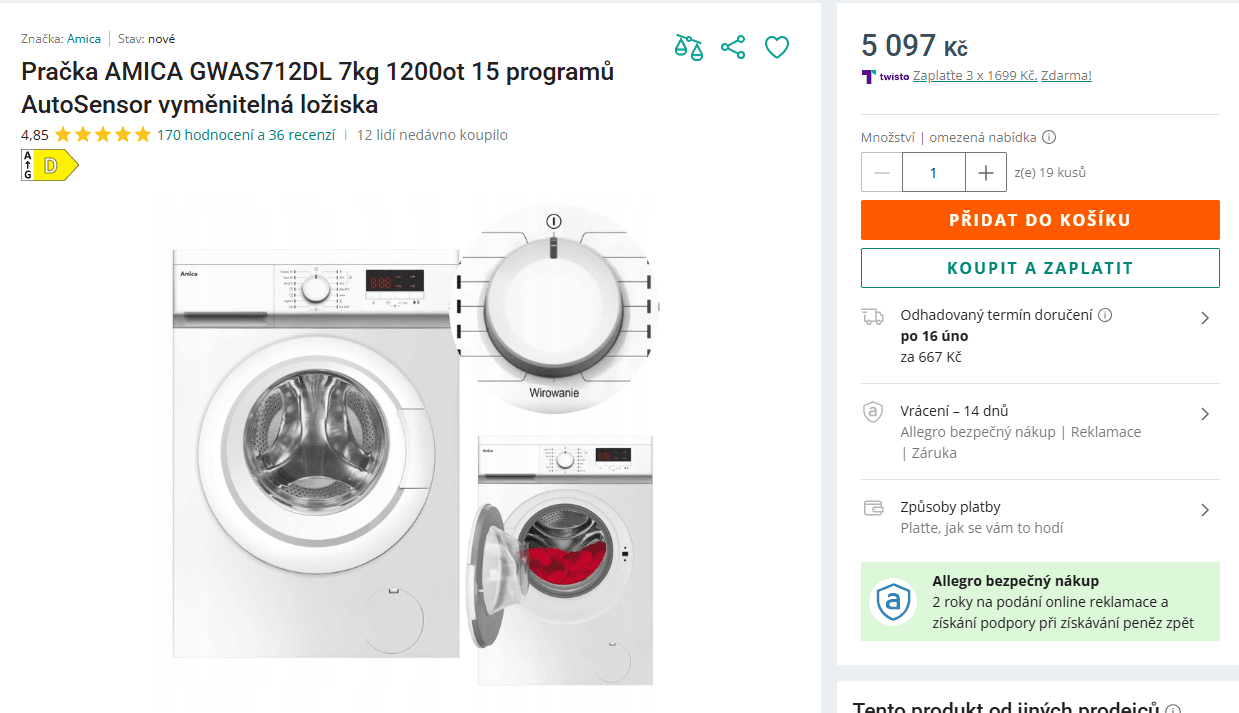Expand the payment methods section
This screenshot has height=713, width=1239.
(x=1205, y=510)
